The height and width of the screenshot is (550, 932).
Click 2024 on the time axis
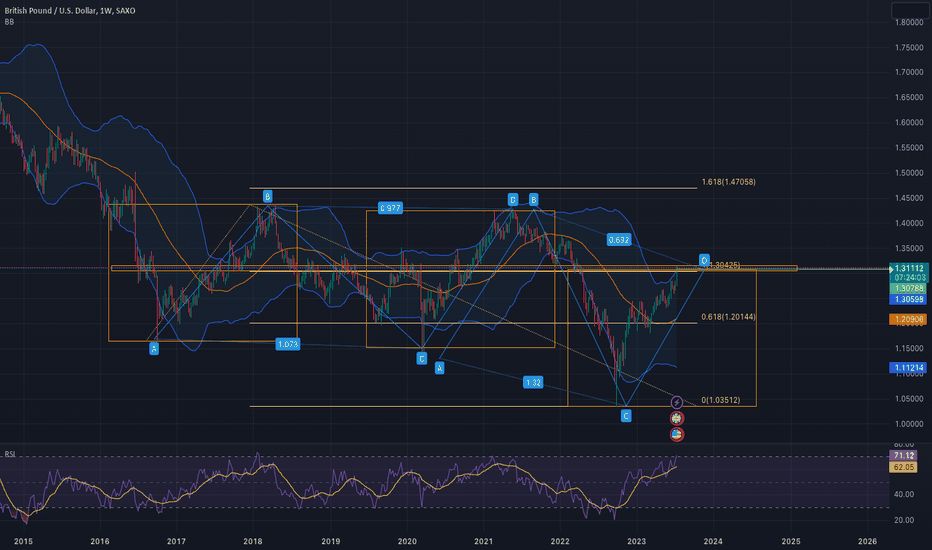(x=713, y=541)
